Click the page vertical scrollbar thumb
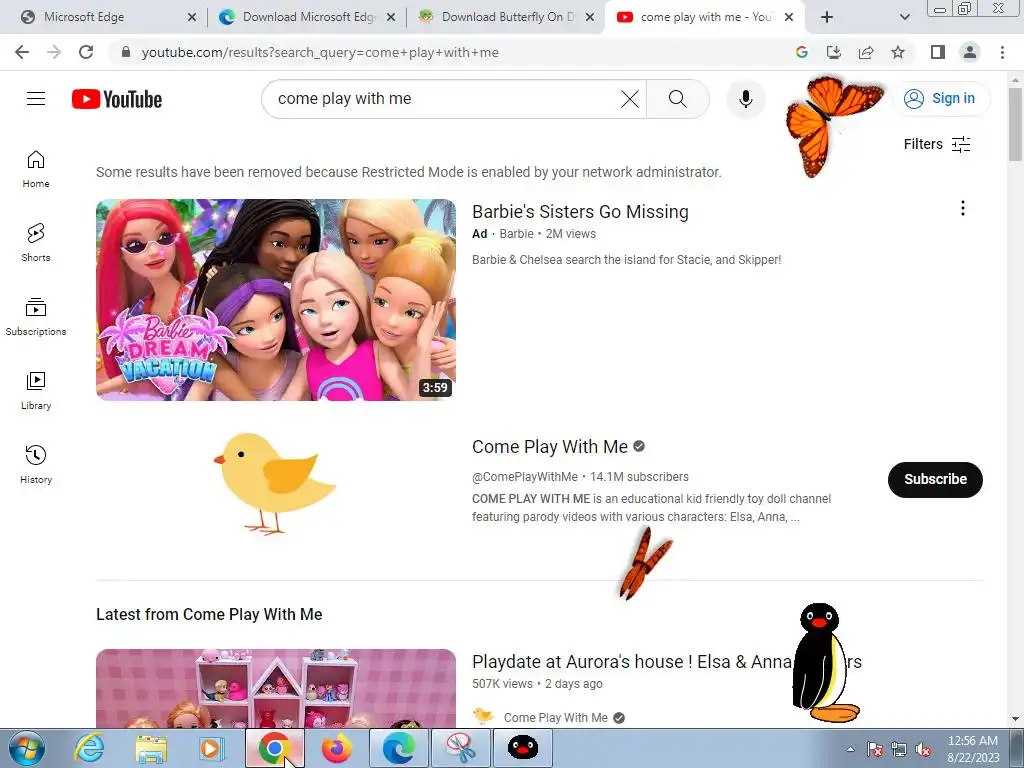Viewport: 1024px width, 768px height. pyautogui.click(x=1015, y=123)
